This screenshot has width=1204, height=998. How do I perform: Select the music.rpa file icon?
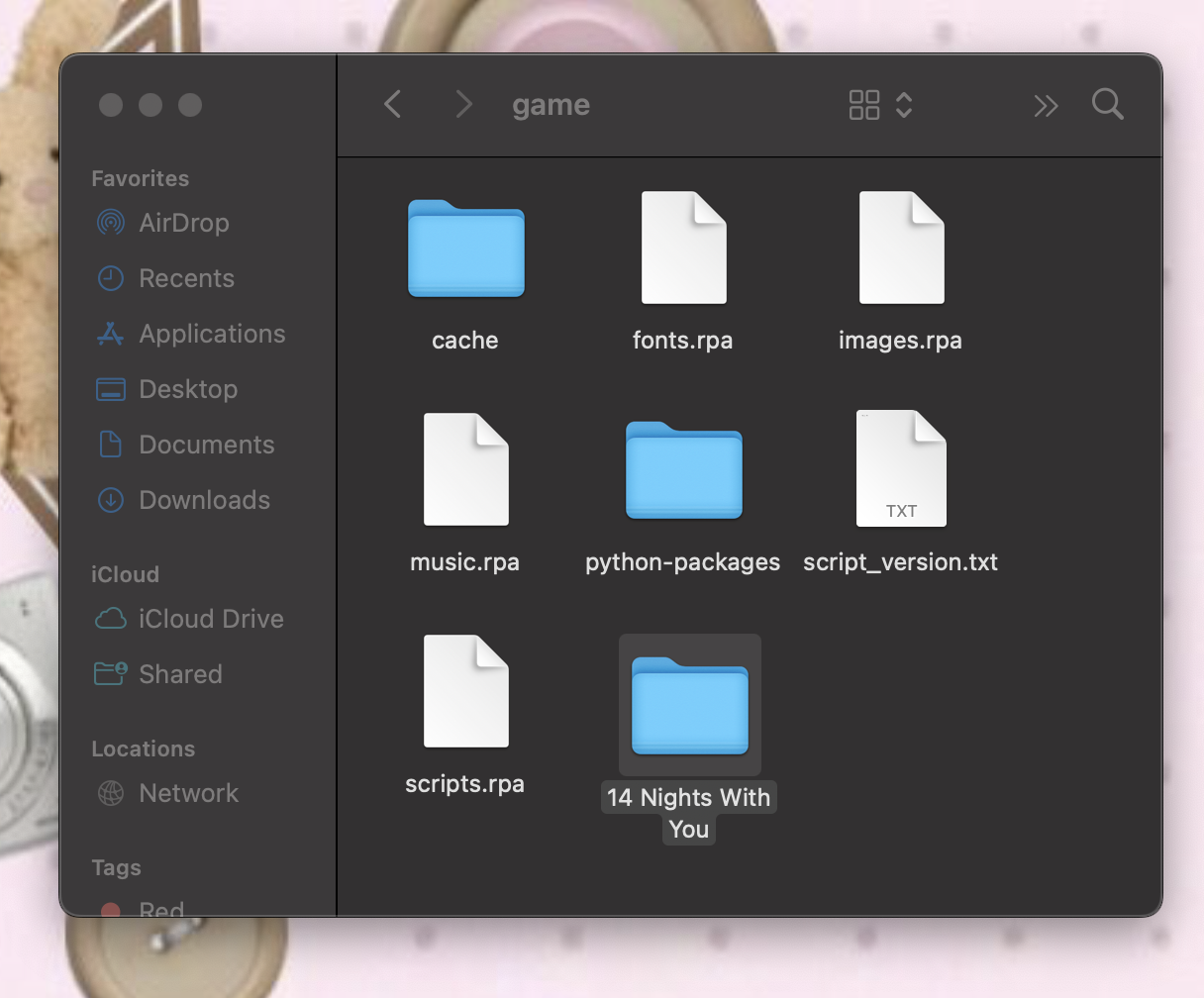point(465,469)
